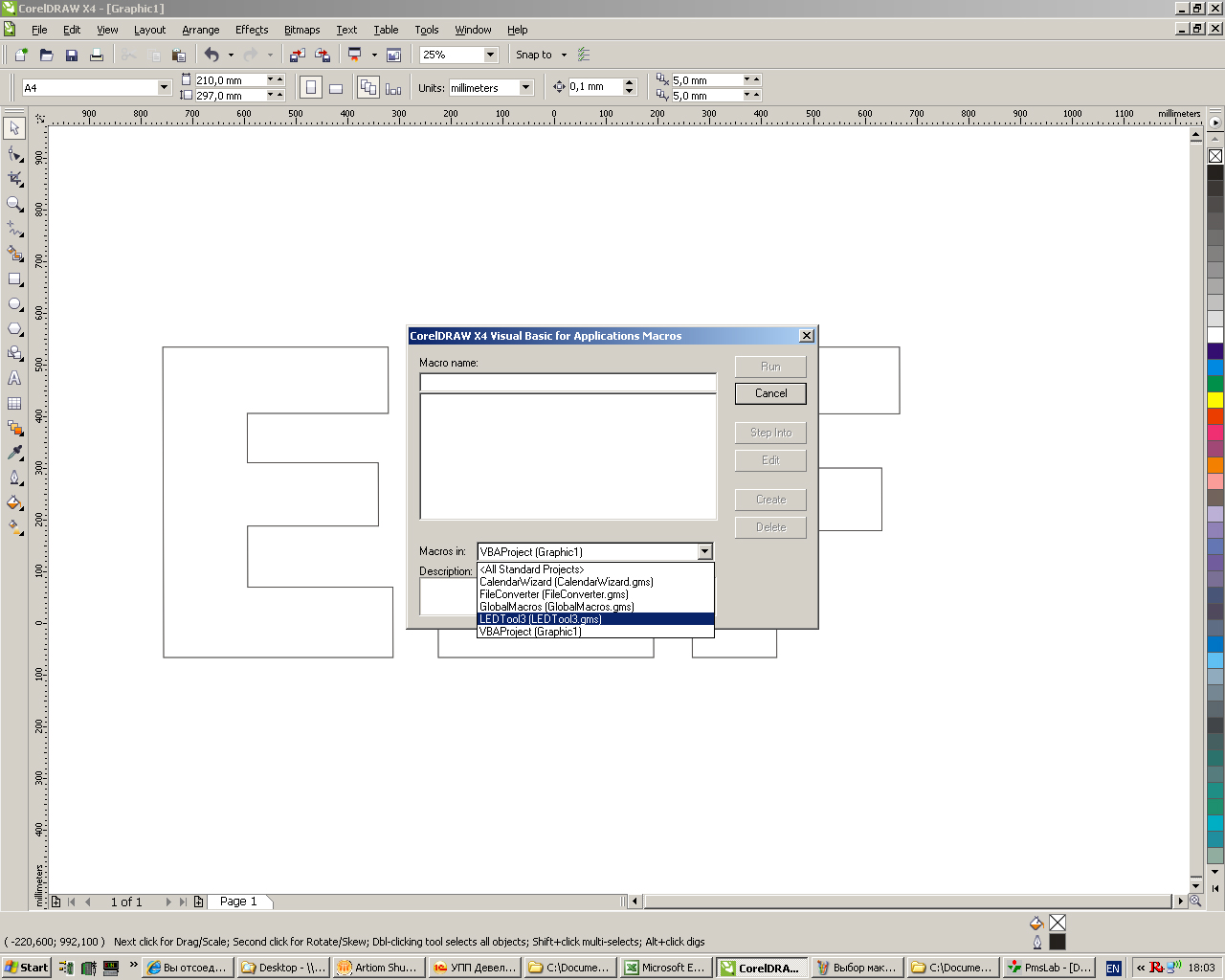Close the VBA Macros dialog
Screen dimensions: 1225x980
tap(807, 336)
